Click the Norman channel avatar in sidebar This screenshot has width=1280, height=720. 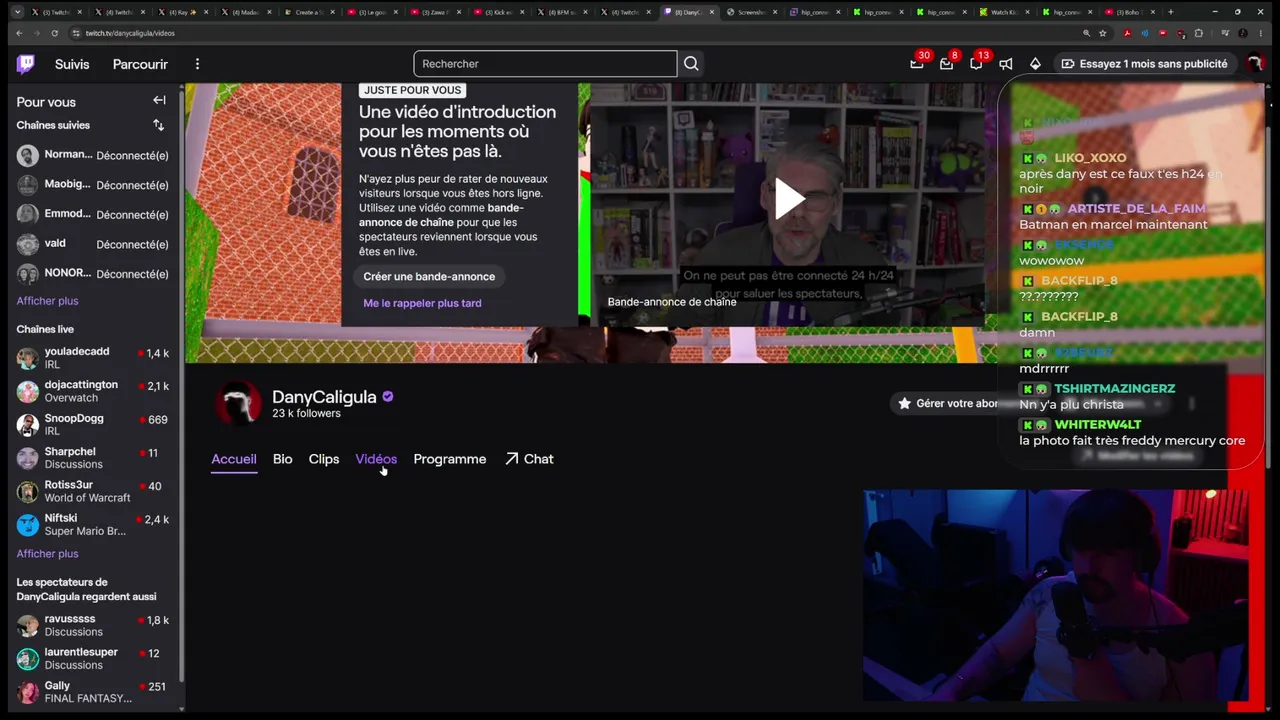(x=28, y=155)
